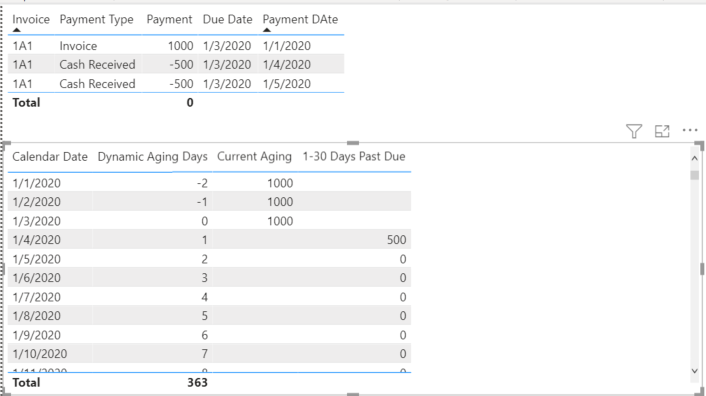Select Calendar Date 1/10/2020 row
This screenshot has height=396, width=706.
click(x=40, y=354)
